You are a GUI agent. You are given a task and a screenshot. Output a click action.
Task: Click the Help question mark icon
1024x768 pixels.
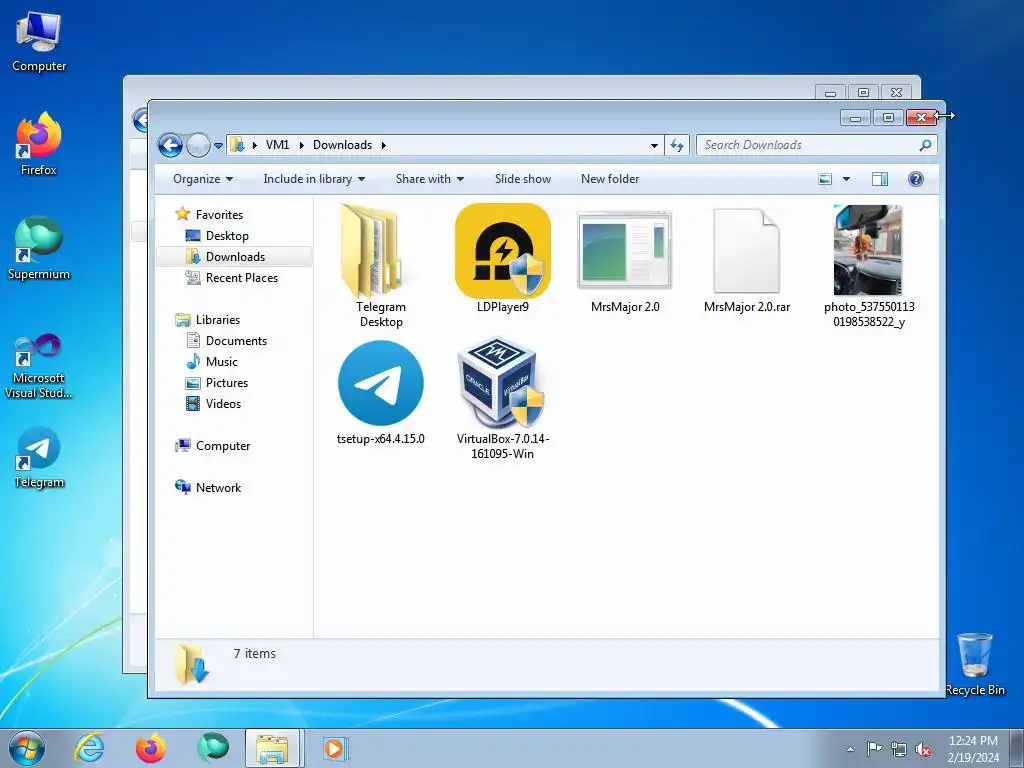[x=916, y=179]
